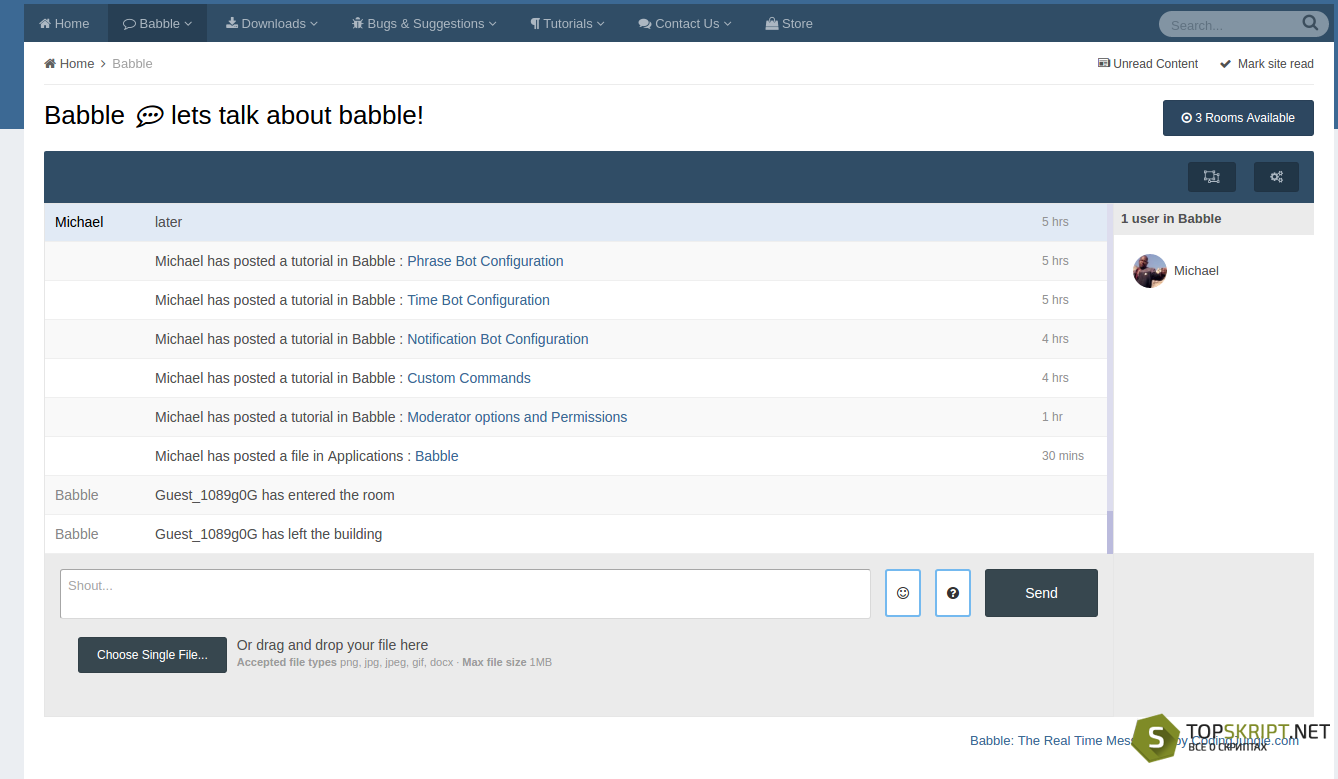Click Michael's avatar in user list
The height and width of the screenshot is (779, 1338).
coord(1150,271)
